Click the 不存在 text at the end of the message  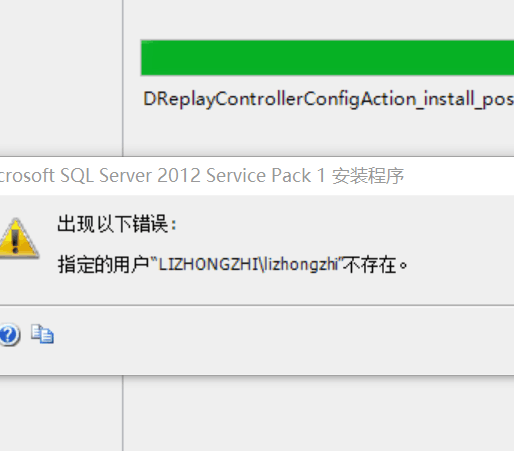[x=370, y=265]
